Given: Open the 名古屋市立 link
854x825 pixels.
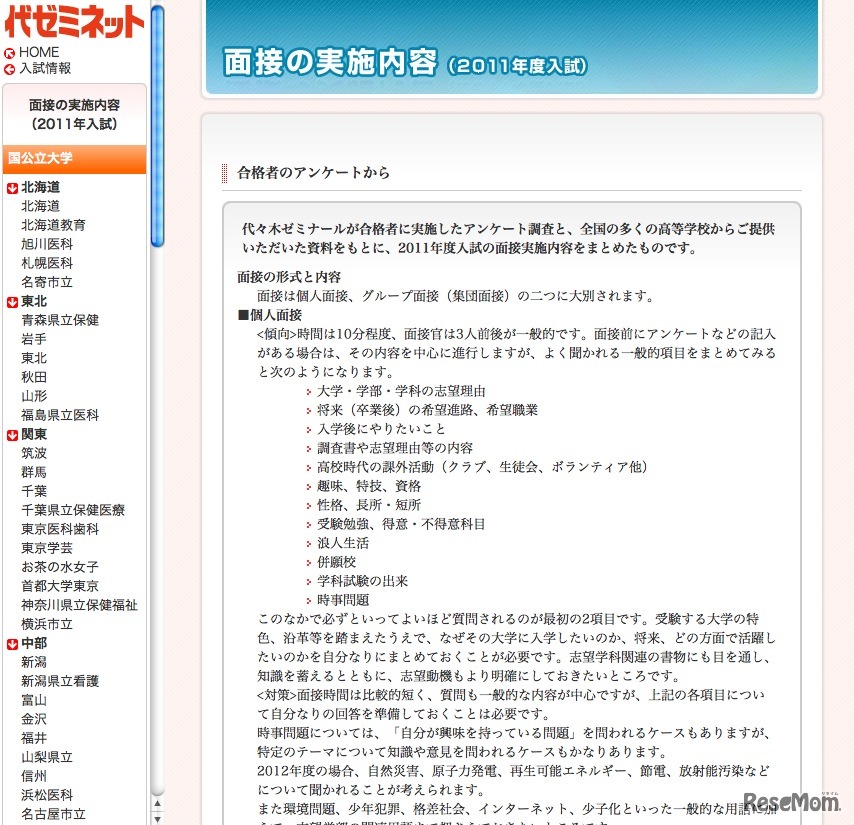Looking at the screenshot, I should click(x=54, y=813).
